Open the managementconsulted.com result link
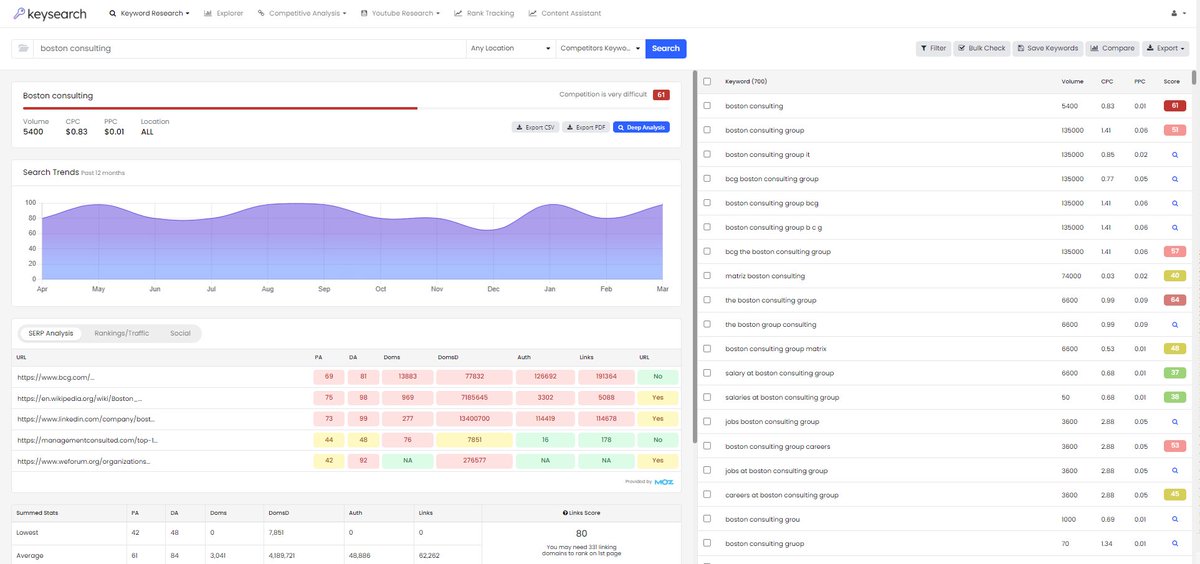The image size is (1200, 564). tap(87, 440)
